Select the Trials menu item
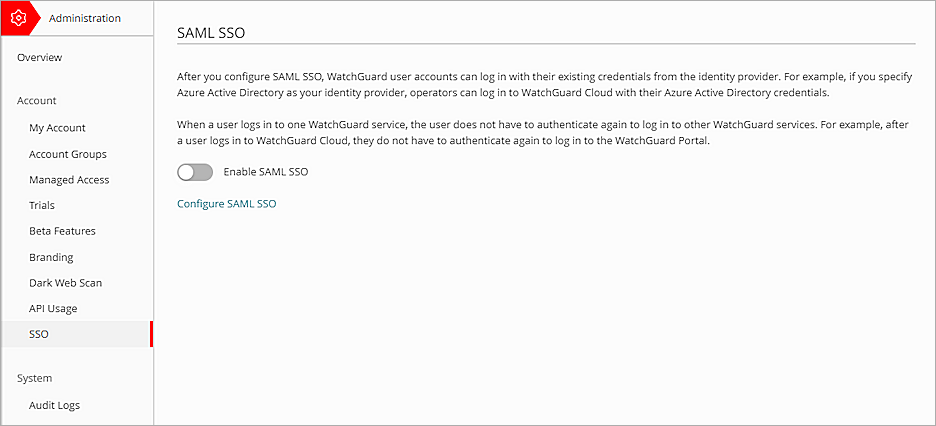The image size is (936, 426). click(42, 205)
